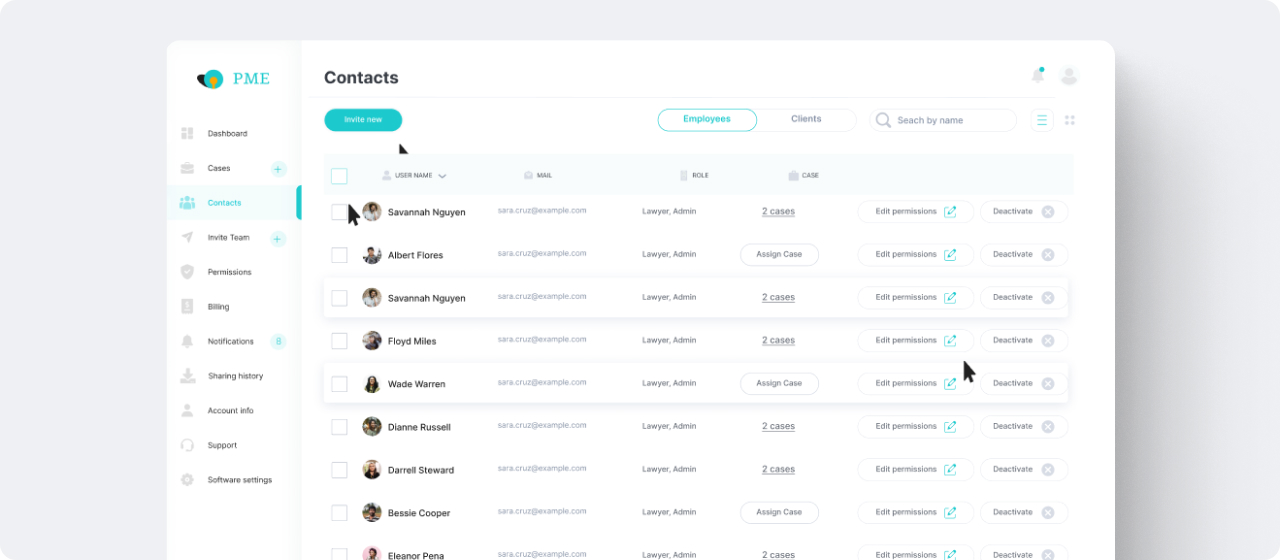1280x560 pixels.
Task: Click deactivate X icon for Albert Flores
Action: pos(1048,255)
